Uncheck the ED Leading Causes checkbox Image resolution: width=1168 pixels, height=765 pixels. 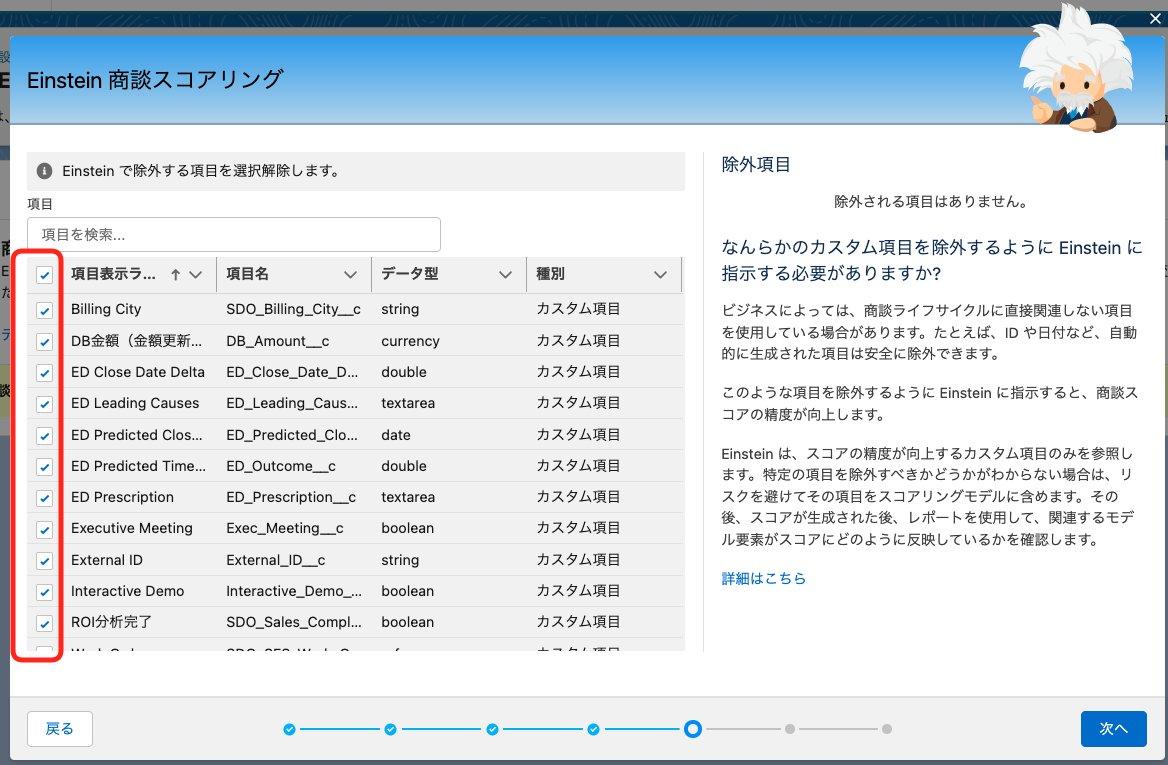coord(45,404)
